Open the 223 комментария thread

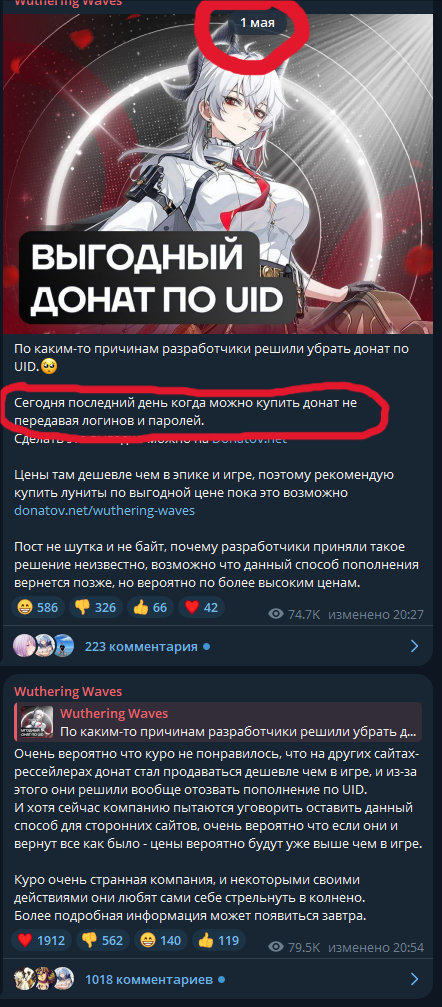click(141, 646)
